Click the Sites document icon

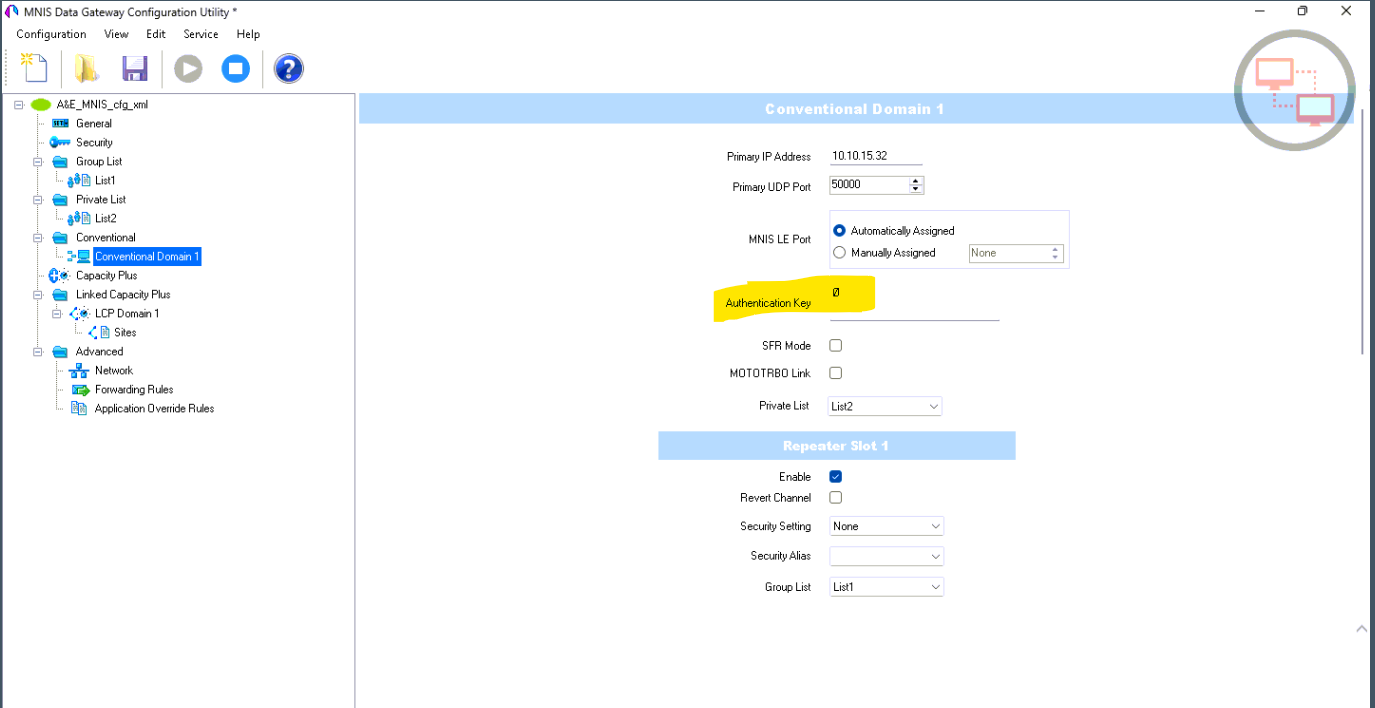pos(99,332)
